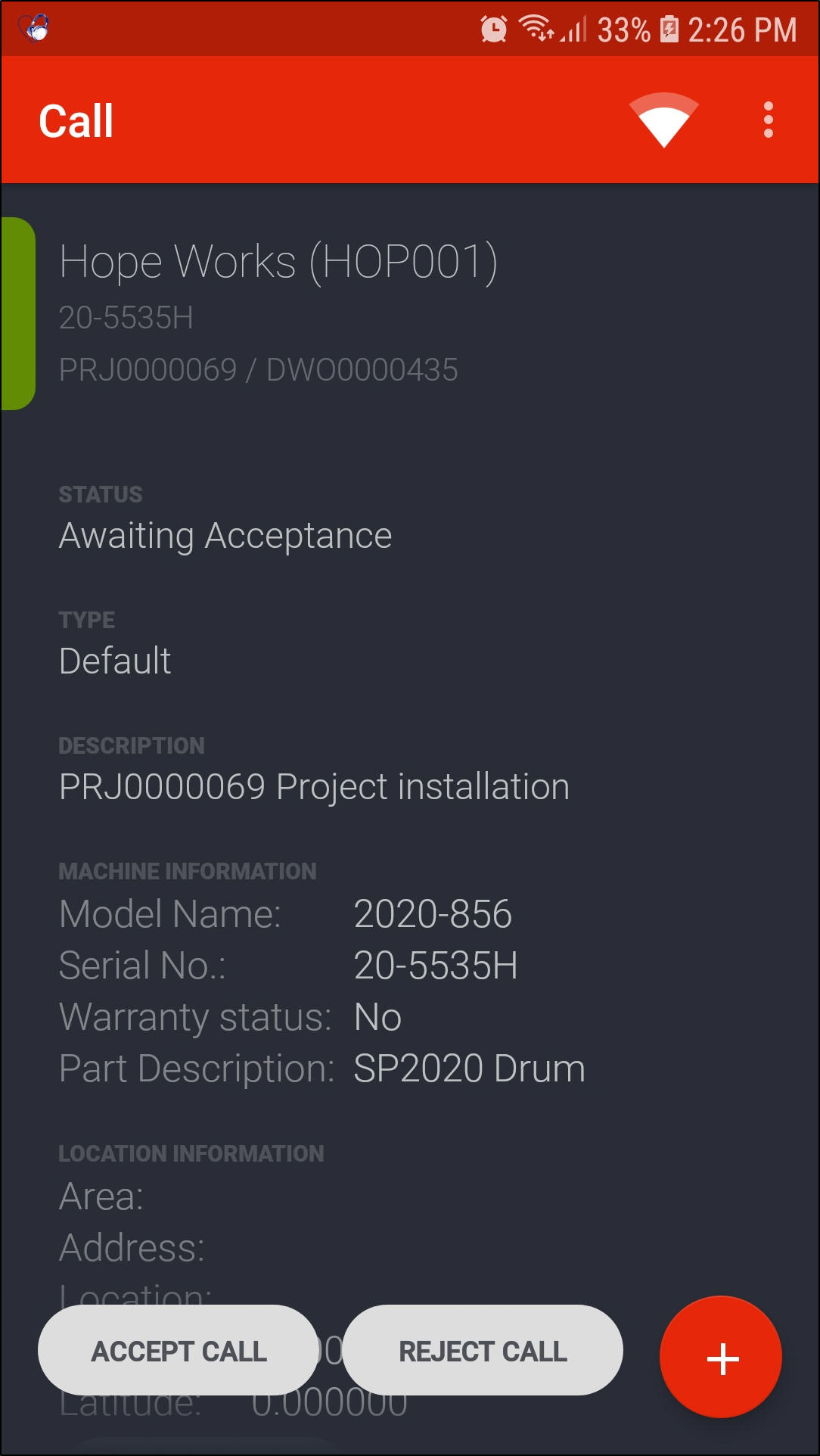
Task: Tap the alarm clock status icon
Action: pyautogui.click(x=494, y=30)
